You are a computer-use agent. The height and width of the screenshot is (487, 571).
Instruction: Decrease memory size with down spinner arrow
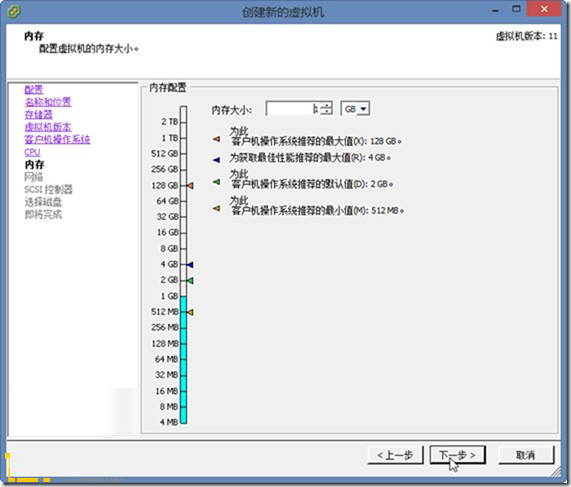(x=327, y=111)
